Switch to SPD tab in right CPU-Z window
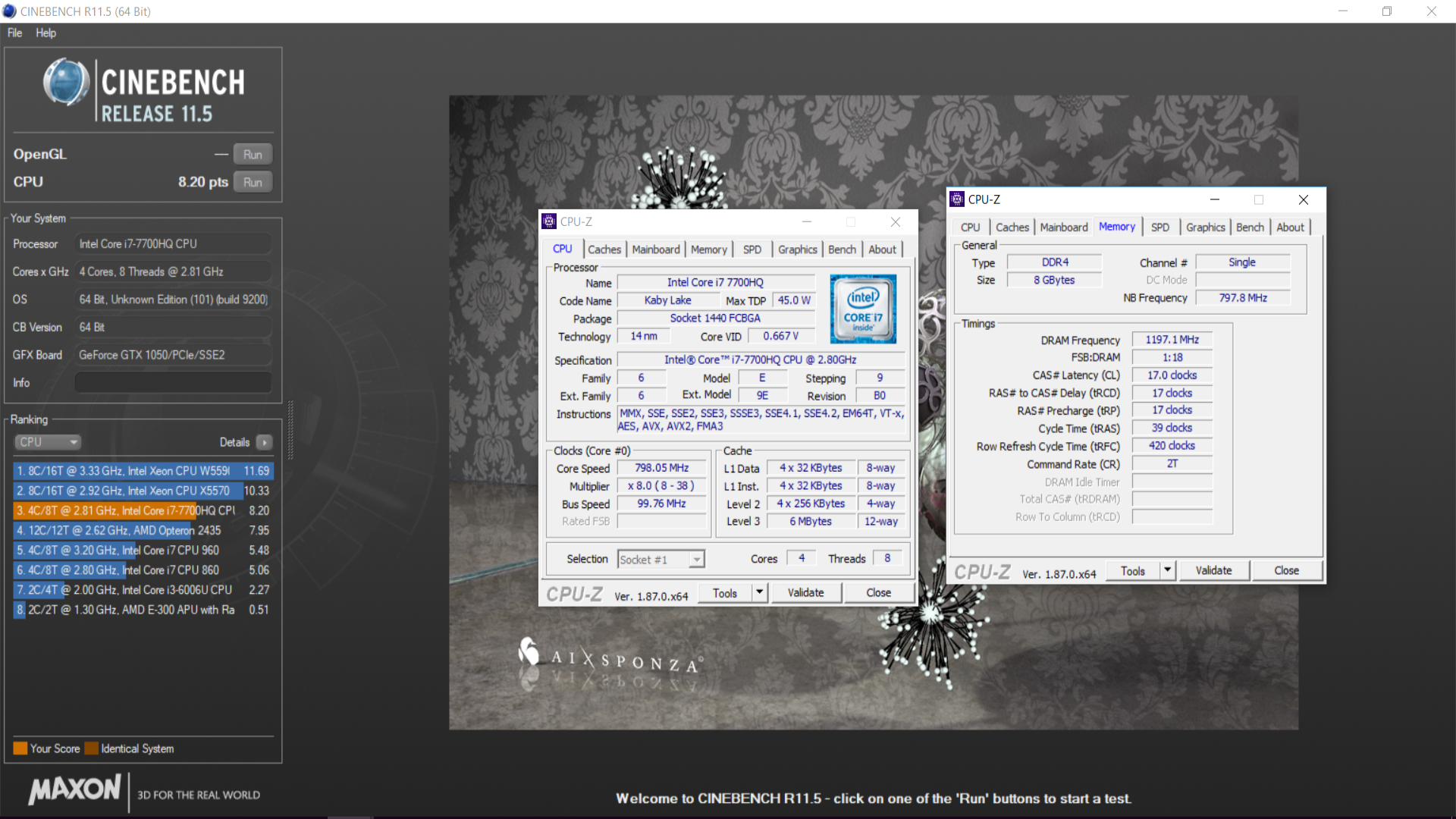The width and height of the screenshot is (1456, 819). point(1159,227)
